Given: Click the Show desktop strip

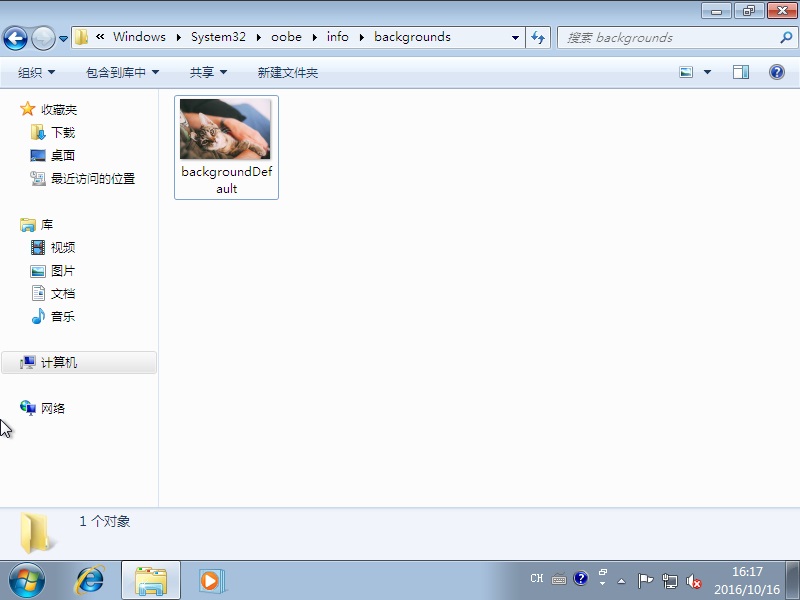Looking at the screenshot, I should click(x=793, y=581).
